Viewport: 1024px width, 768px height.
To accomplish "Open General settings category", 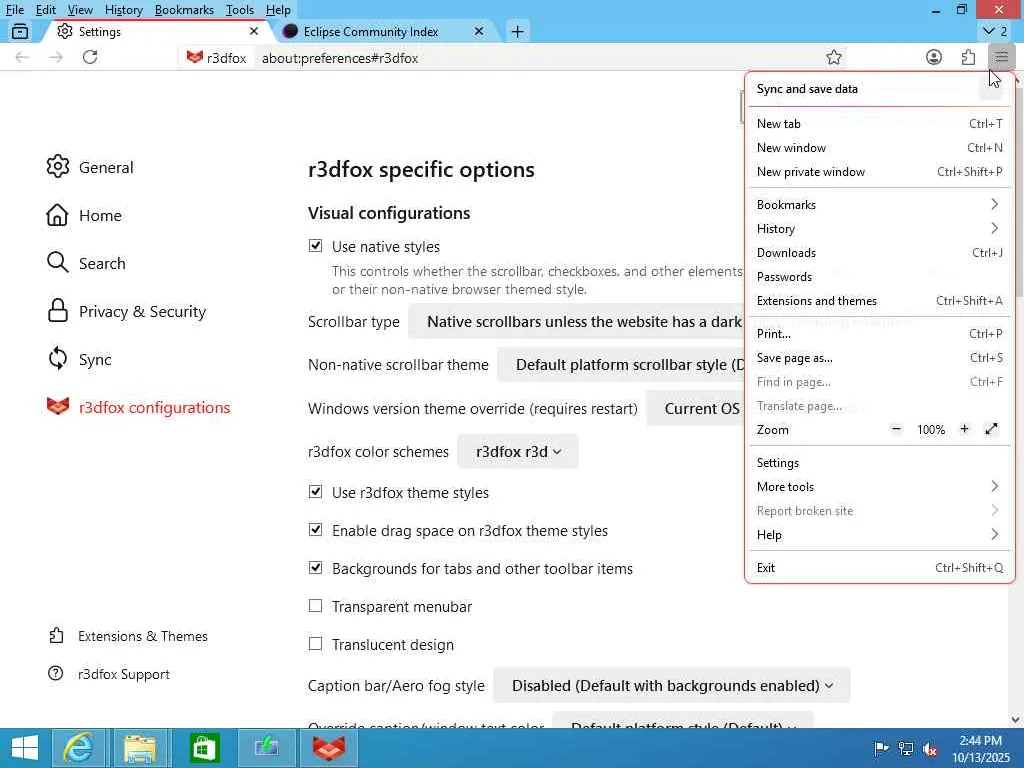I will pyautogui.click(x=90, y=167).
